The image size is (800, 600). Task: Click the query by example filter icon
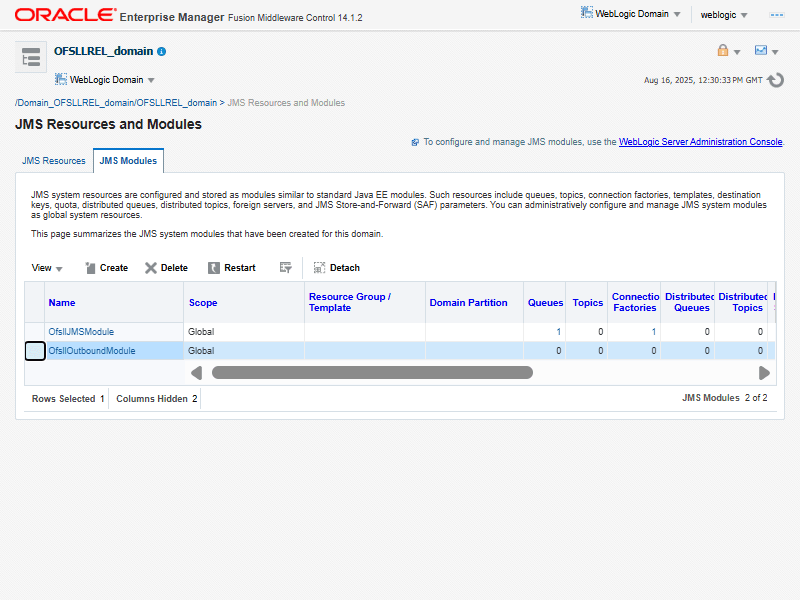tap(285, 267)
